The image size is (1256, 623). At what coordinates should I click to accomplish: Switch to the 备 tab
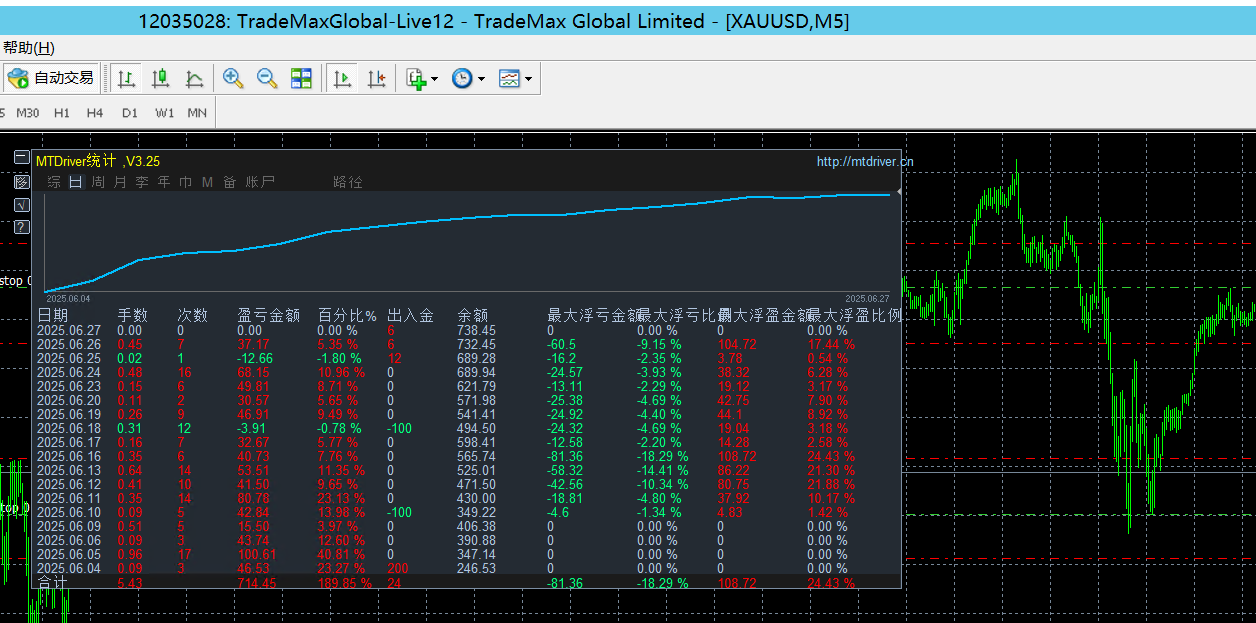tap(230, 182)
